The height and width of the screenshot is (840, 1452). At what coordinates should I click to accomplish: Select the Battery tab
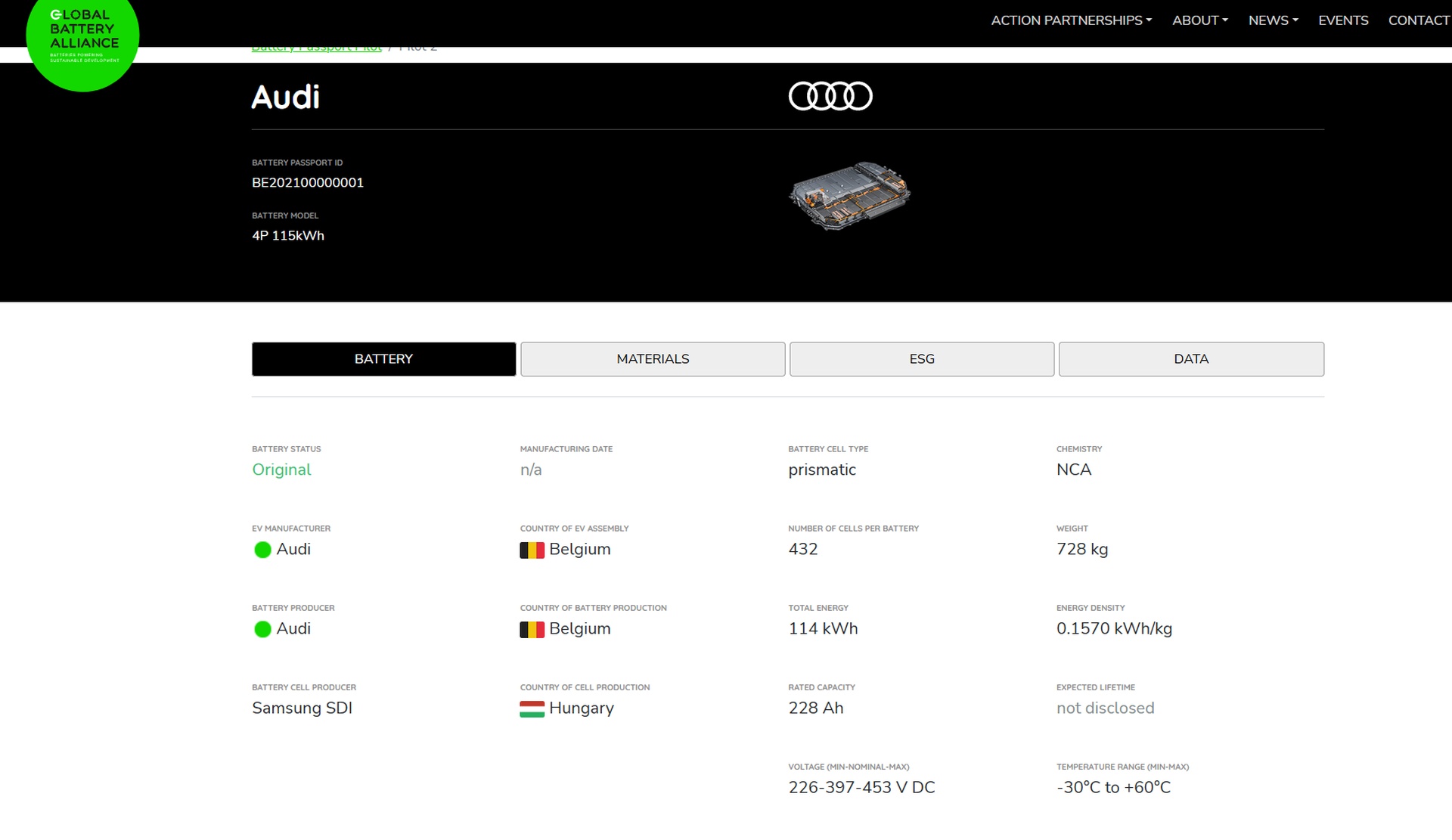click(384, 359)
